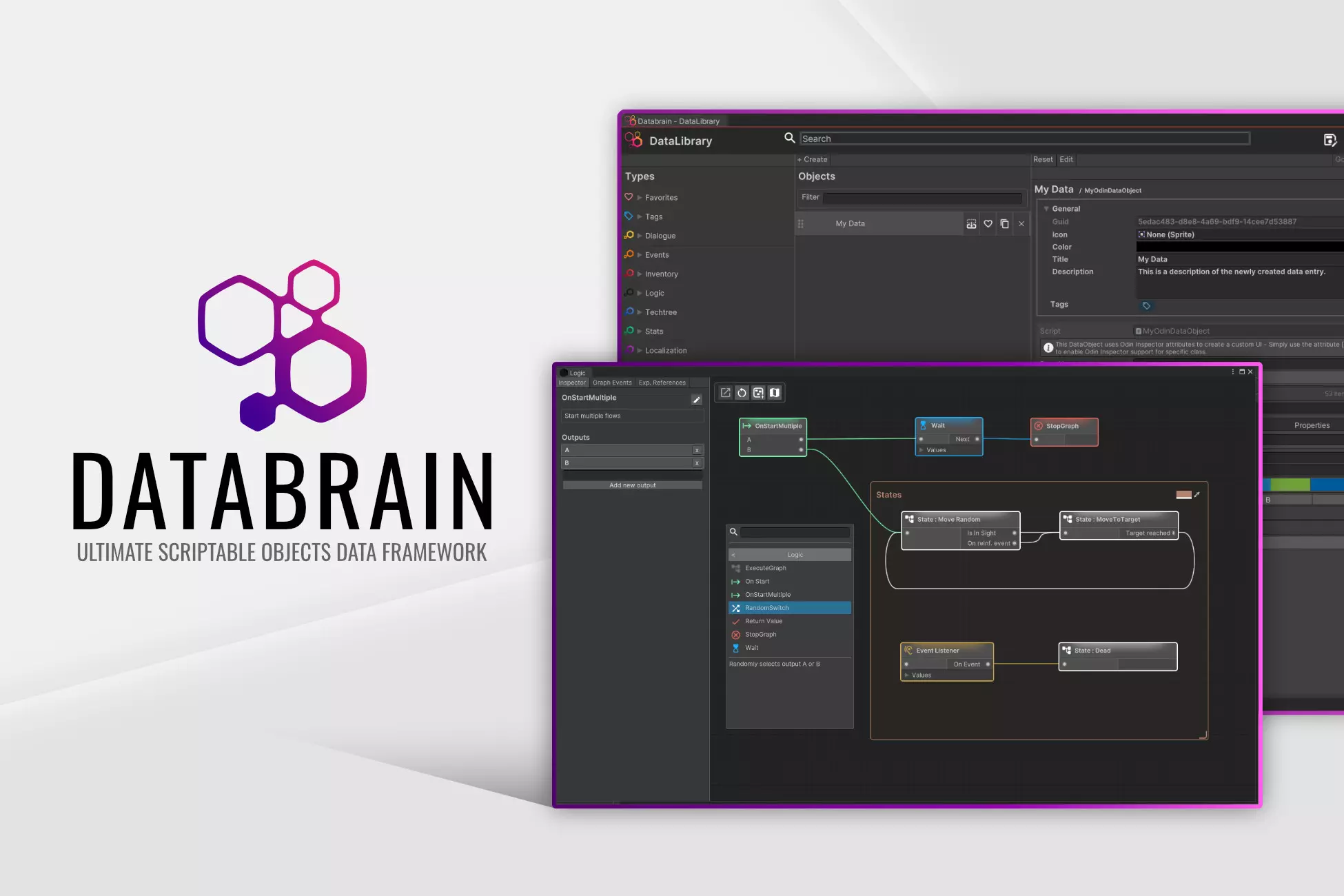Click the heart icon beside Favorites in Types
1344x896 pixels.
coord(629,197)
